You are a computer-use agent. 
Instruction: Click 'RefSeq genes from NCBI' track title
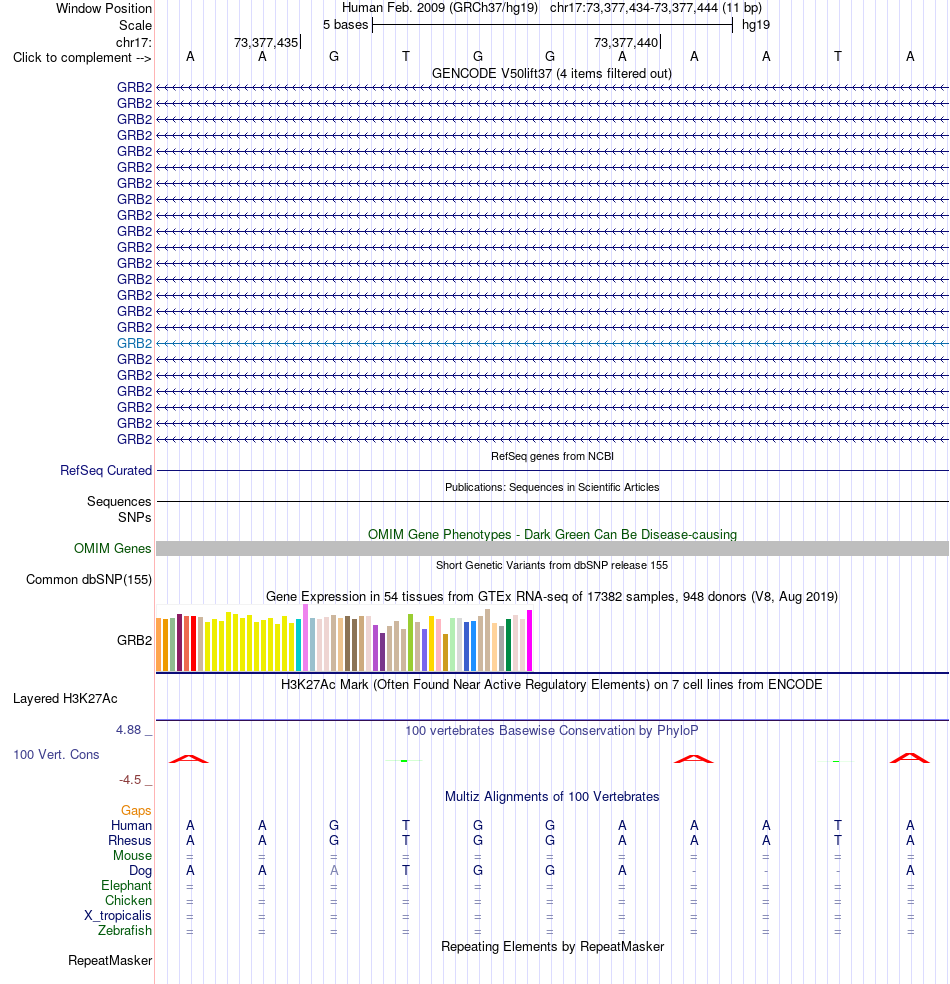552,456
